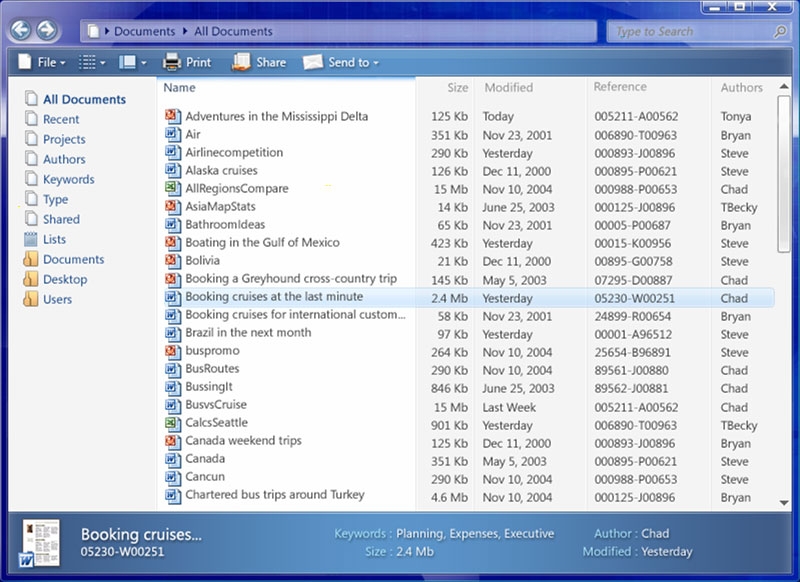Click the Back navigation arrow button

pyautogui.click(x=20, y=30)
